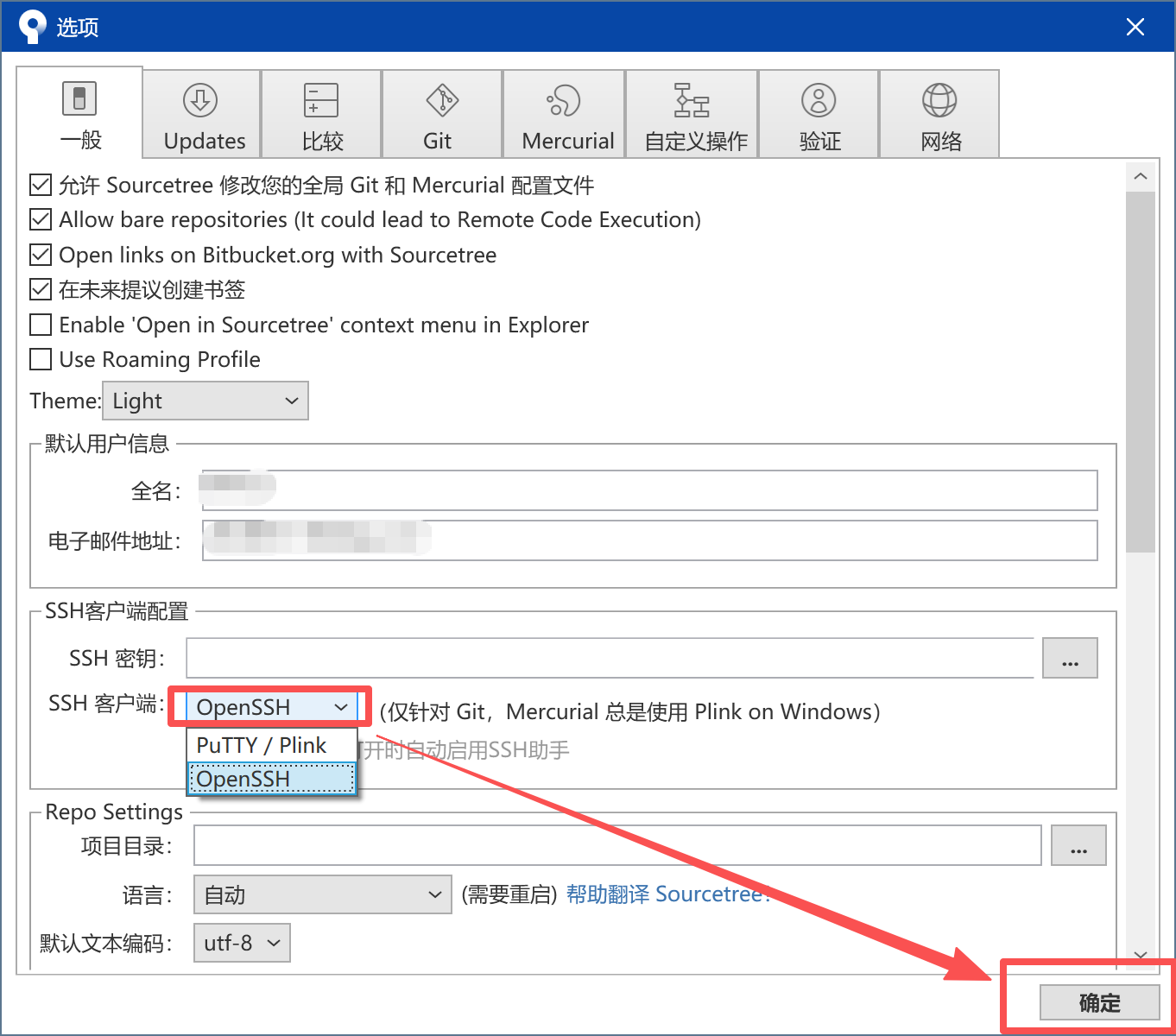This screenshot has height=1036, width=1176.
Task: Browse for an SSH 密钥 file
Action: pyautogui.click(x=1070, y=658)
